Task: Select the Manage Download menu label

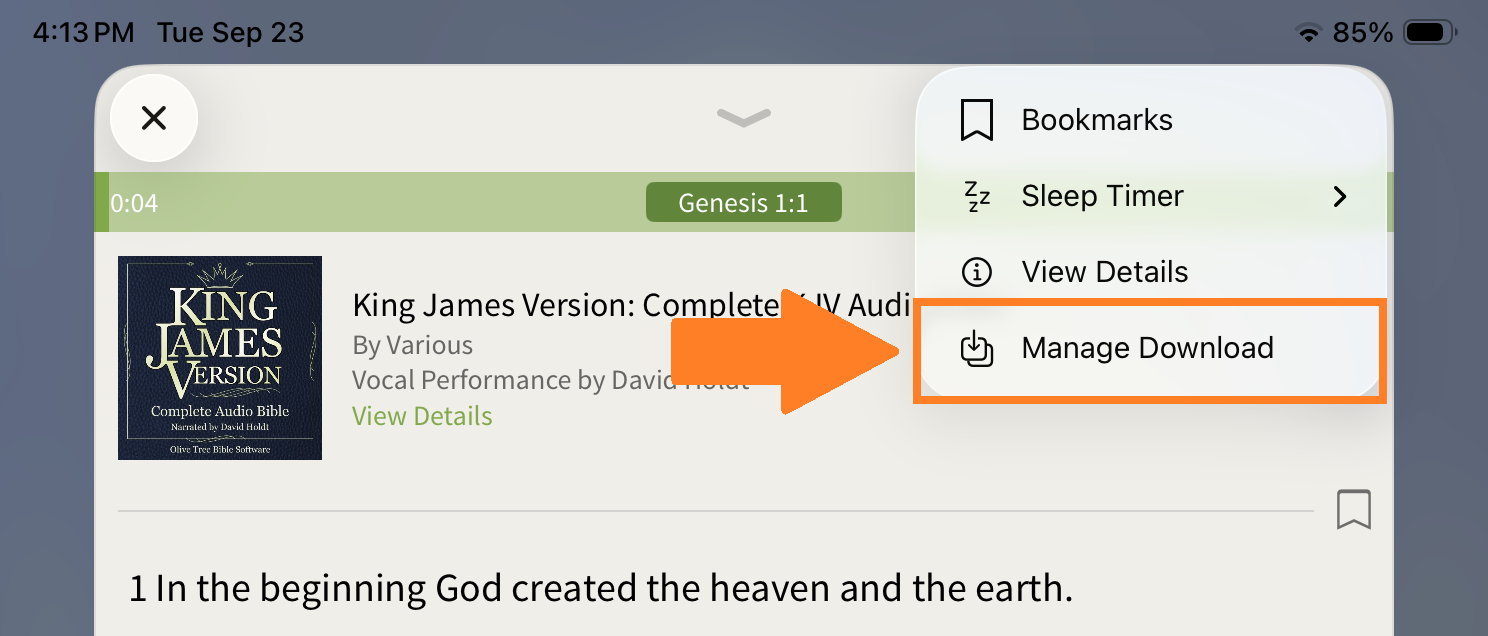Action: (1147, 348)
